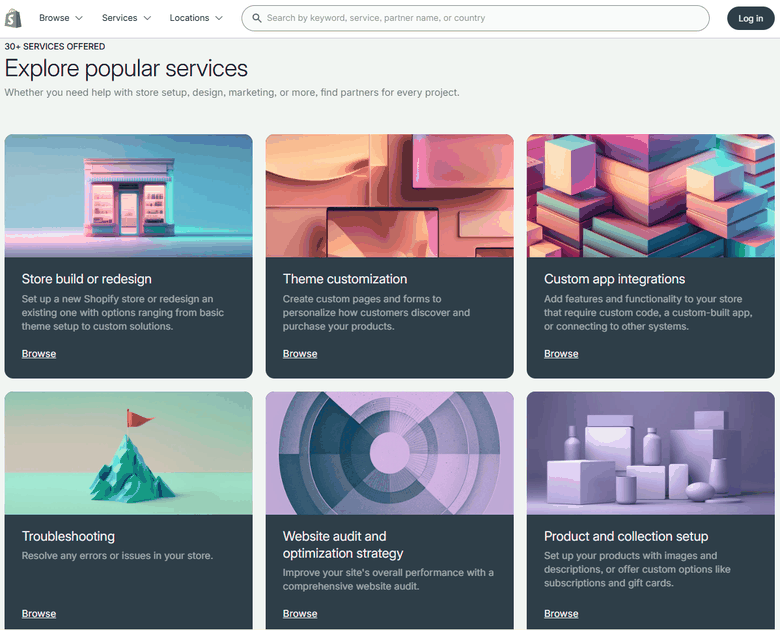Click the Troubleshooting heading

68,536
